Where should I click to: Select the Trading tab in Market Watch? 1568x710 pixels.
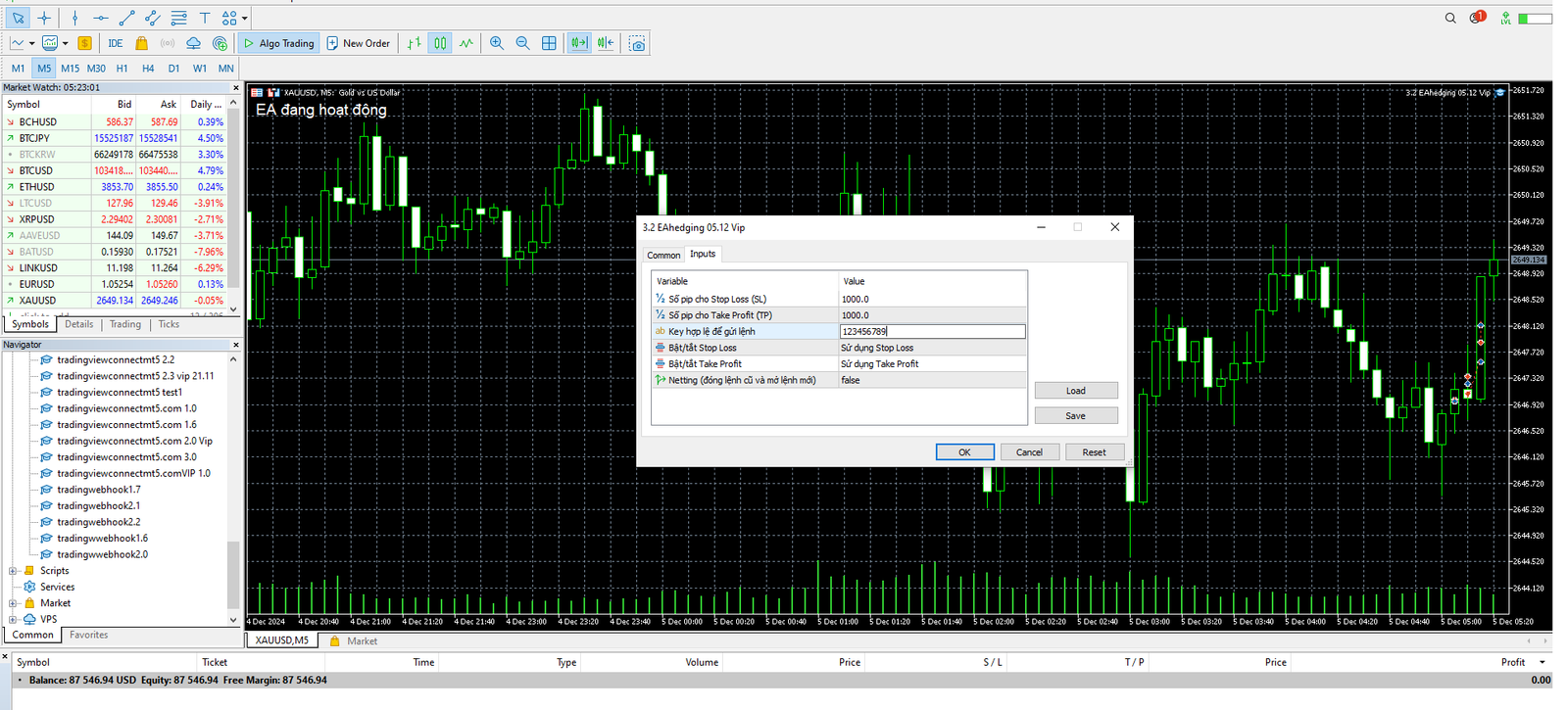click(125, 324)
